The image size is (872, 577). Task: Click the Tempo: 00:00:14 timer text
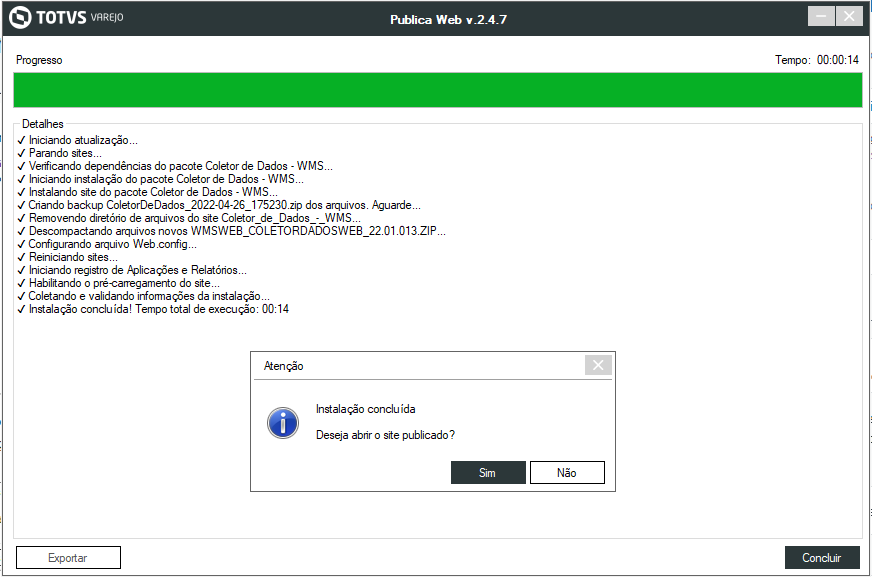point(817,60)
